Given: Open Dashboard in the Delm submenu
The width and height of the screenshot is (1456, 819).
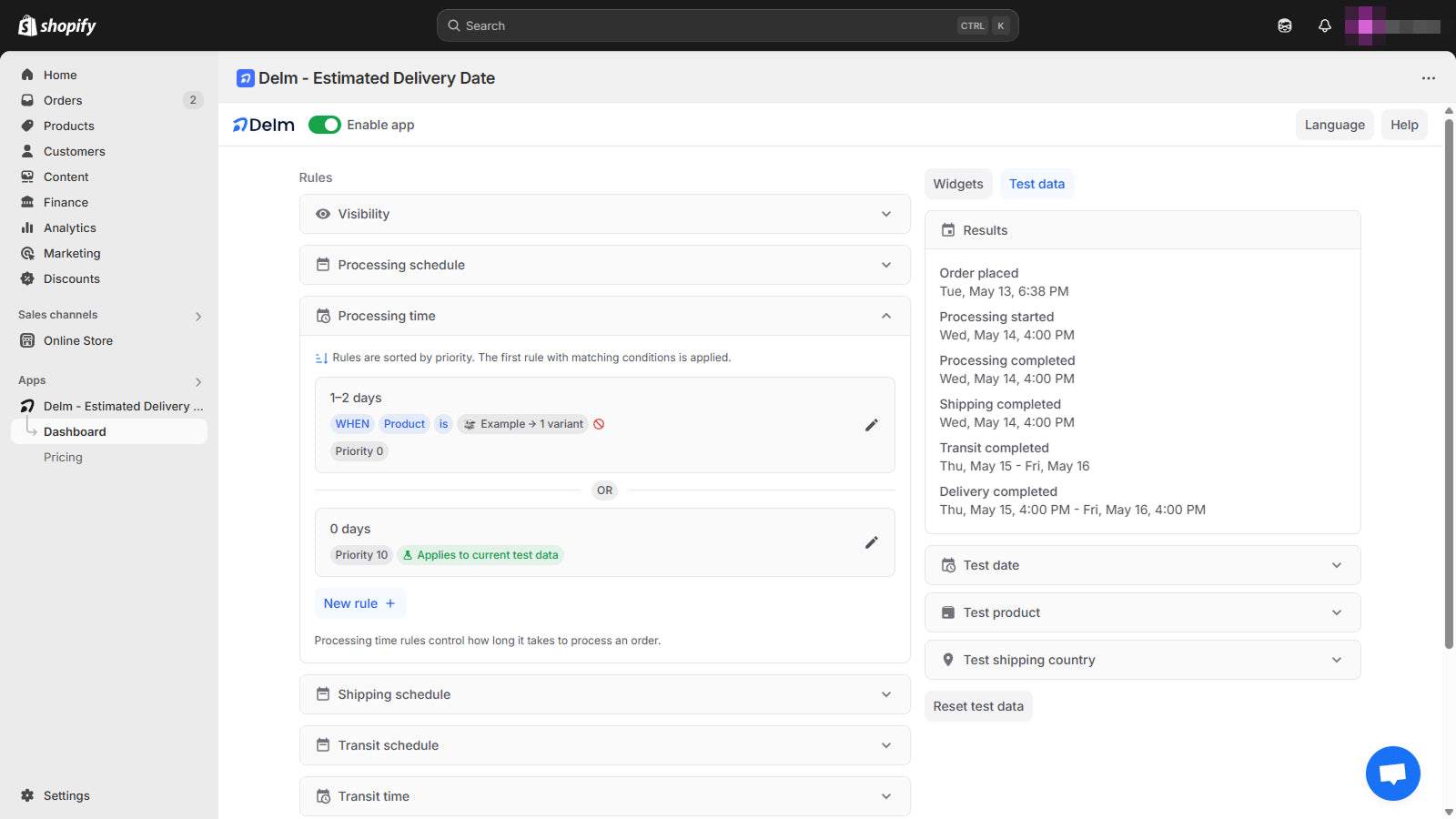Looking at the screenshot, I should click(x=109, y=431).
